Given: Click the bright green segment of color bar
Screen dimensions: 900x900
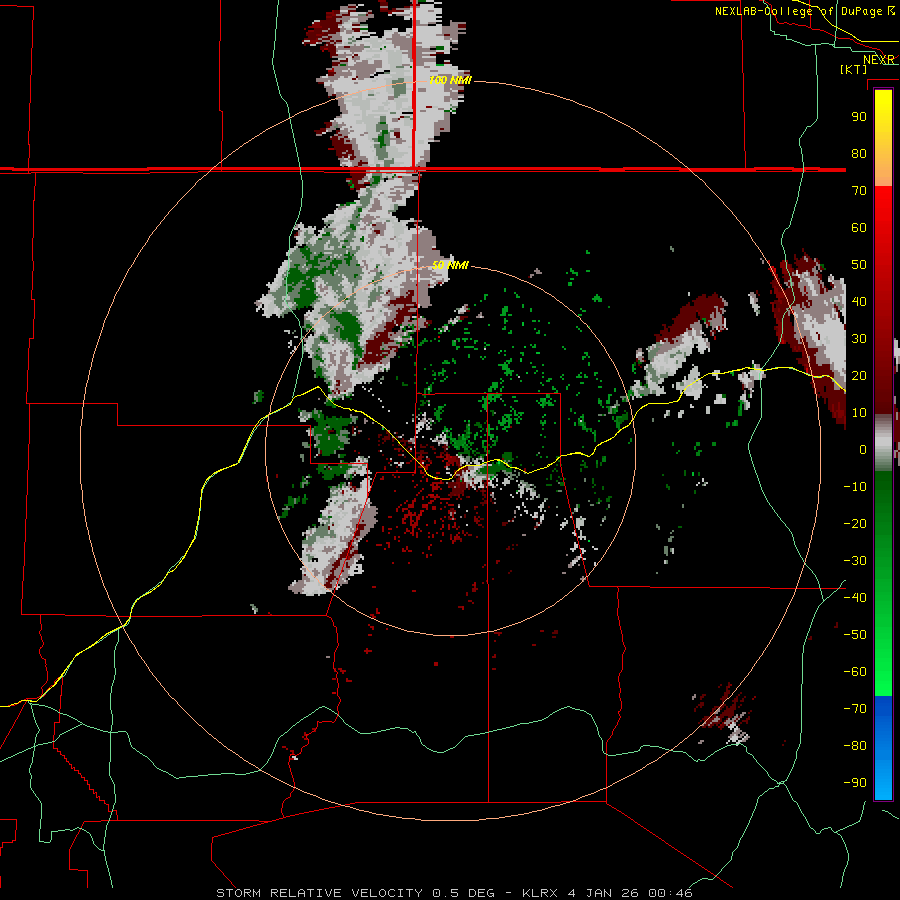Looking at the screenshot, I should point(883,649).
